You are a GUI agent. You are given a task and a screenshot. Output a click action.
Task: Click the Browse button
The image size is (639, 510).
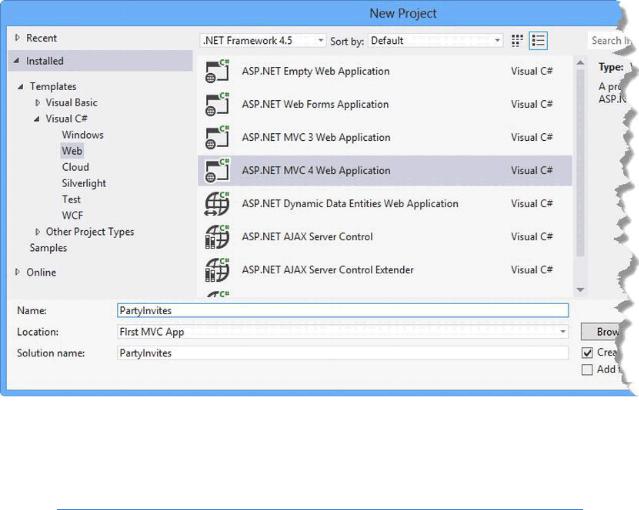pos(601,331)
